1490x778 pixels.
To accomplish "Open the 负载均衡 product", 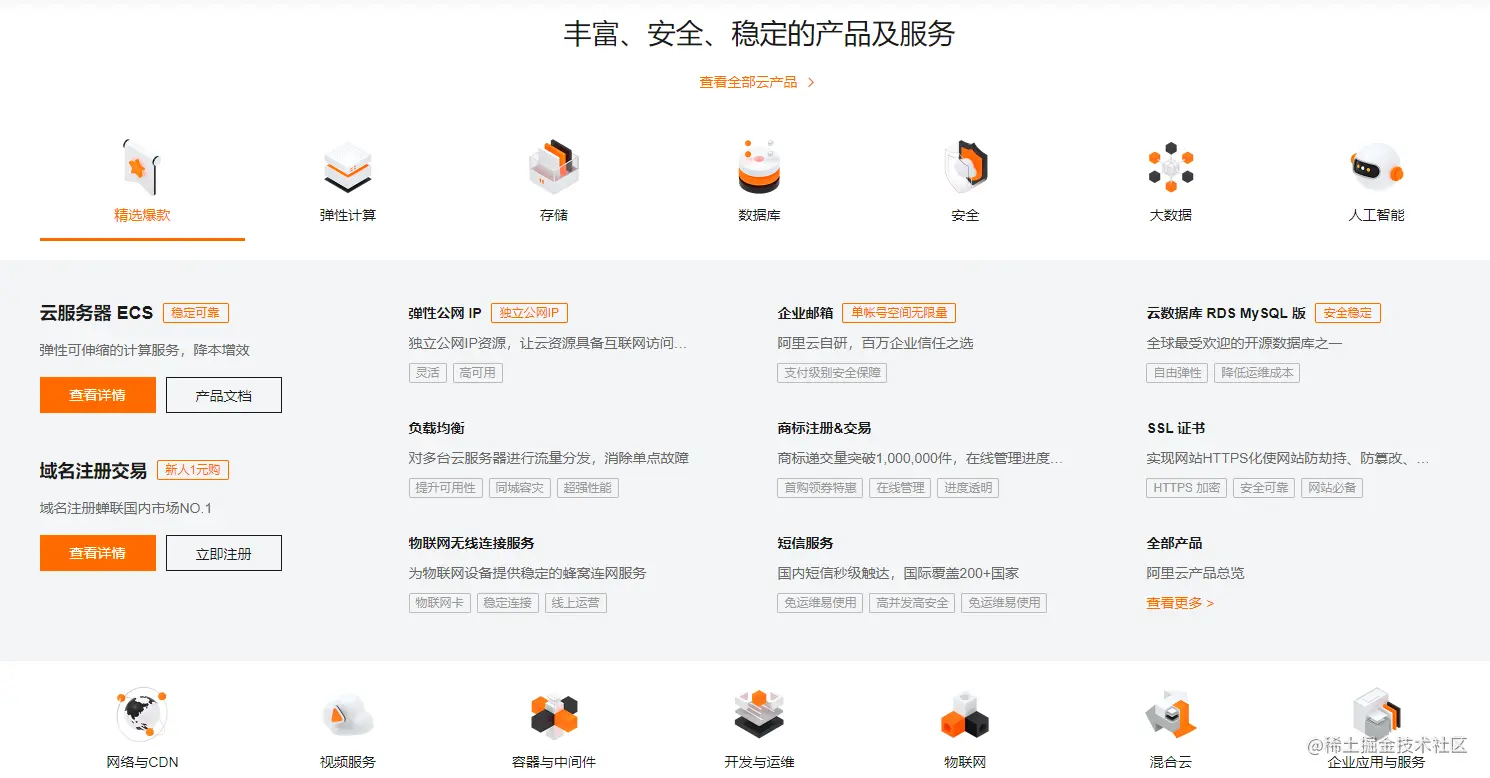I will tap(436, 428).
